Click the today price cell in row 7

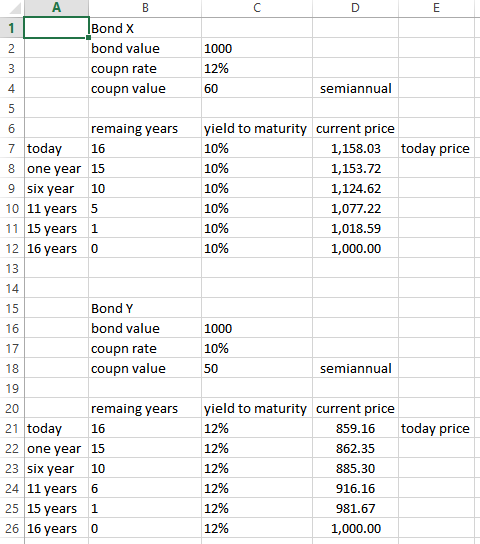[436, 148]
